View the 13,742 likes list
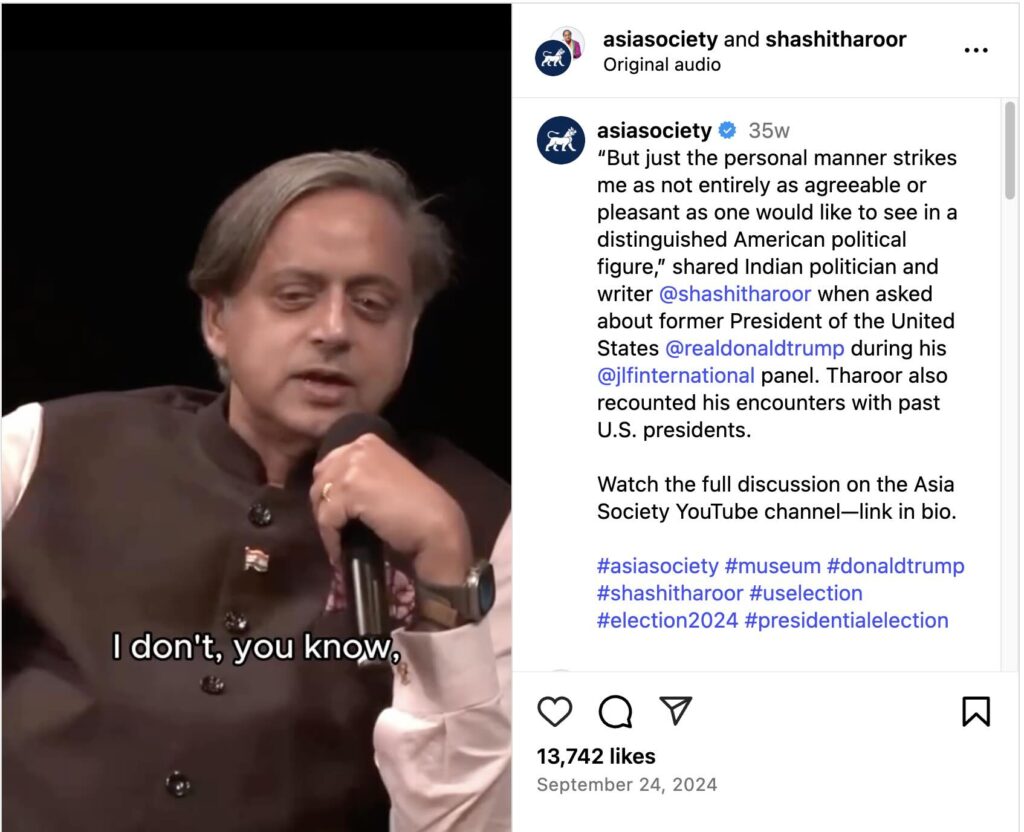 (596, 756)
